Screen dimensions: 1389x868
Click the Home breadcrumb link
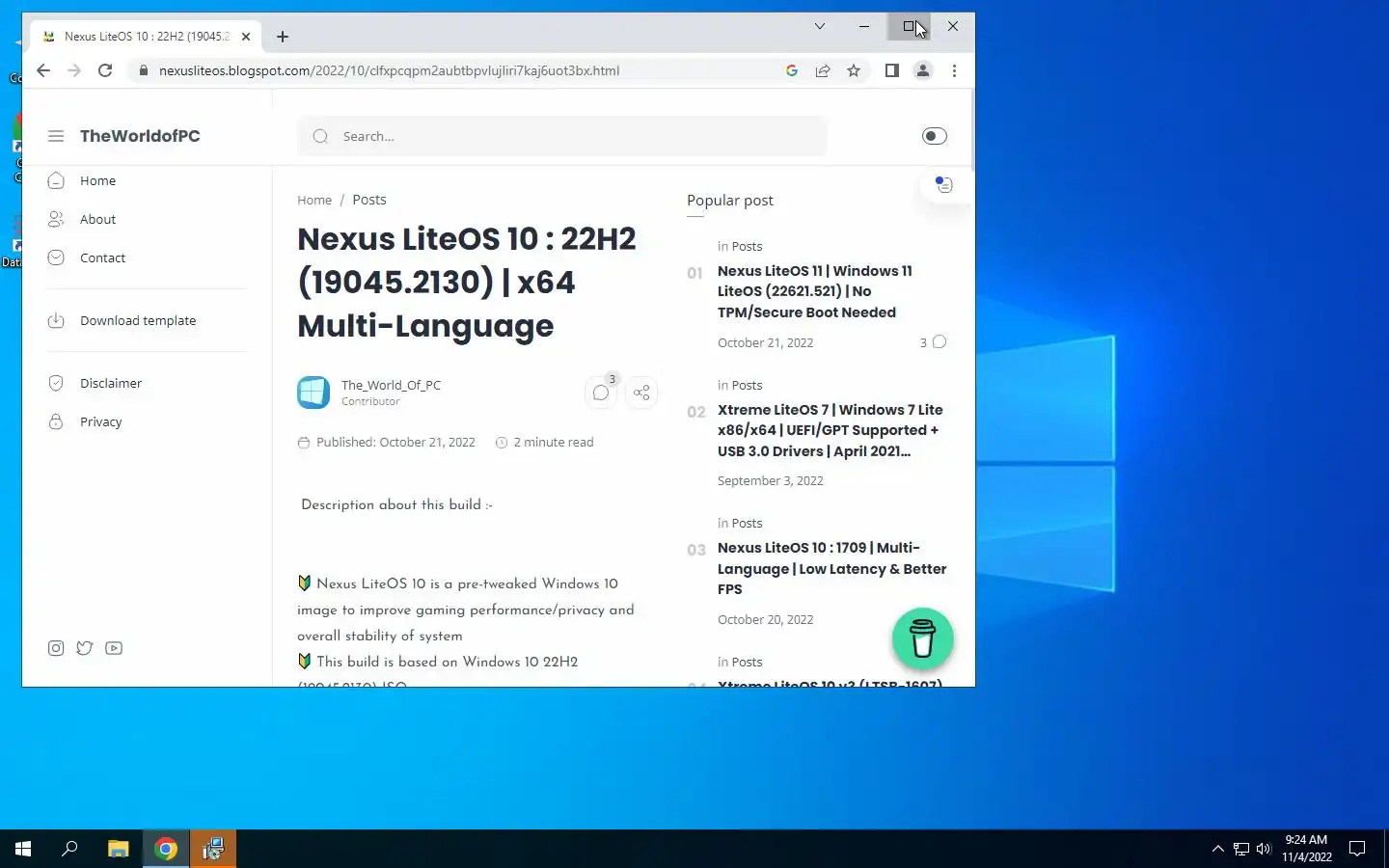click(x=314, y=200)
